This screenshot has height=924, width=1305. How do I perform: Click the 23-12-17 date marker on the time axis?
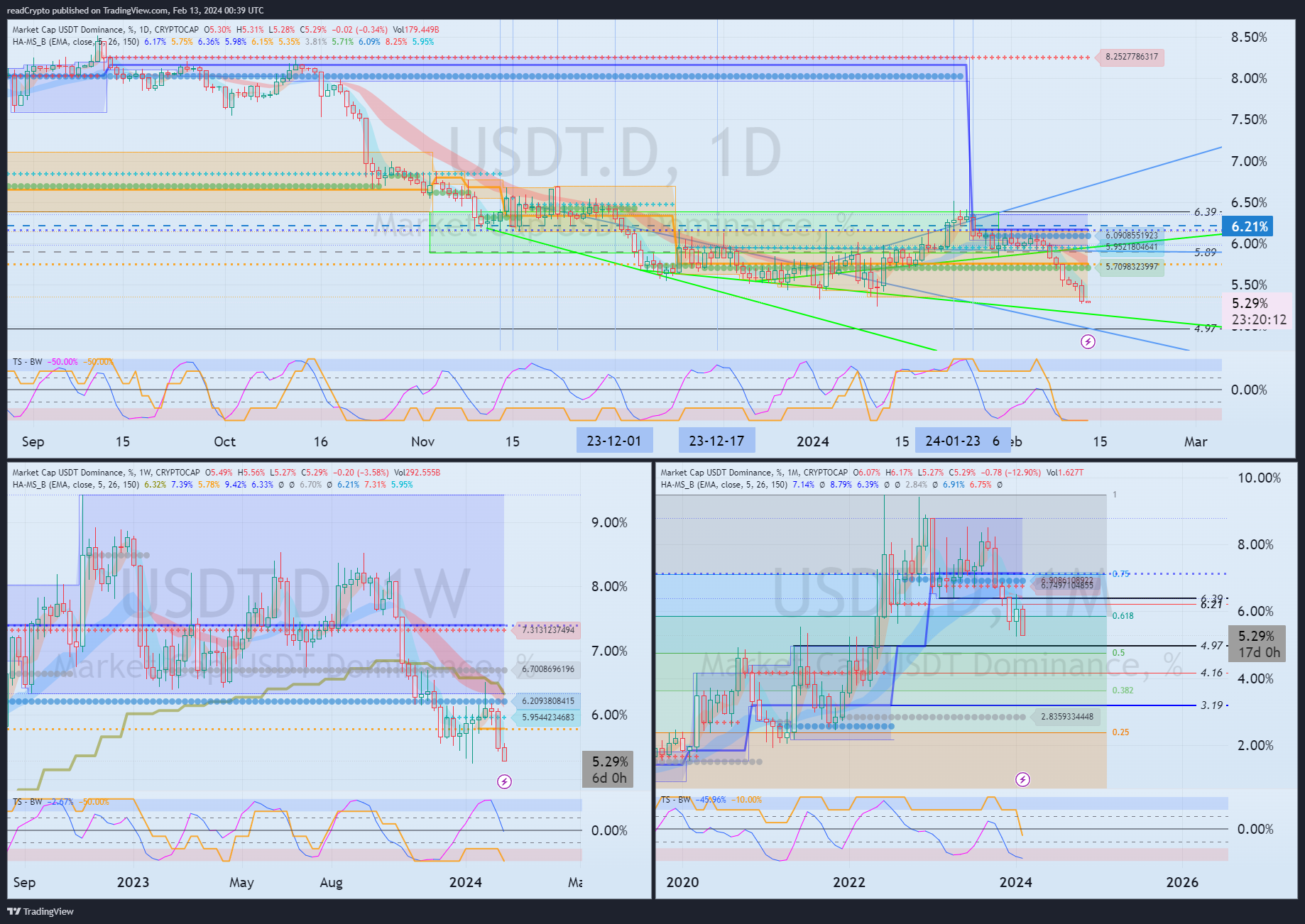716,441
